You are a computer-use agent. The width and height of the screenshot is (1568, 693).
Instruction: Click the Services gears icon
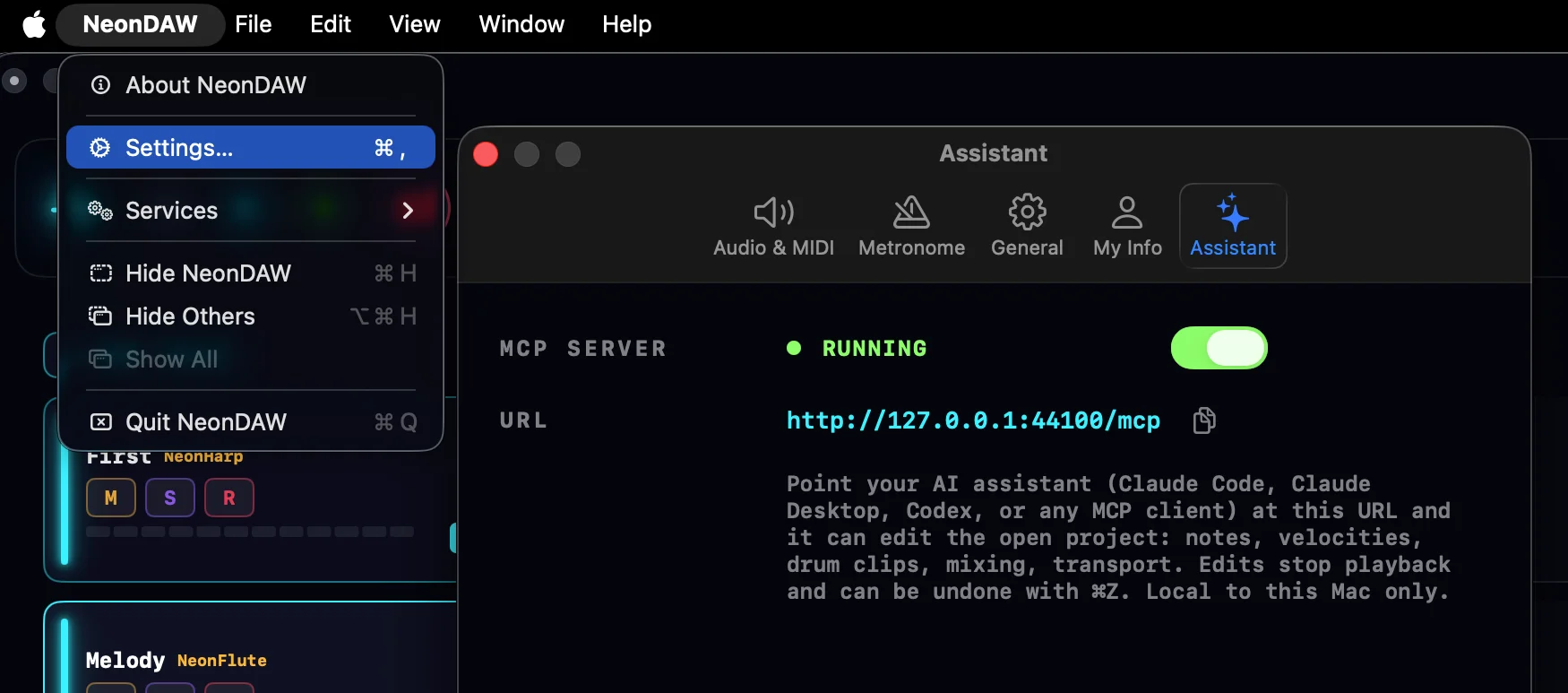point(100,211)
